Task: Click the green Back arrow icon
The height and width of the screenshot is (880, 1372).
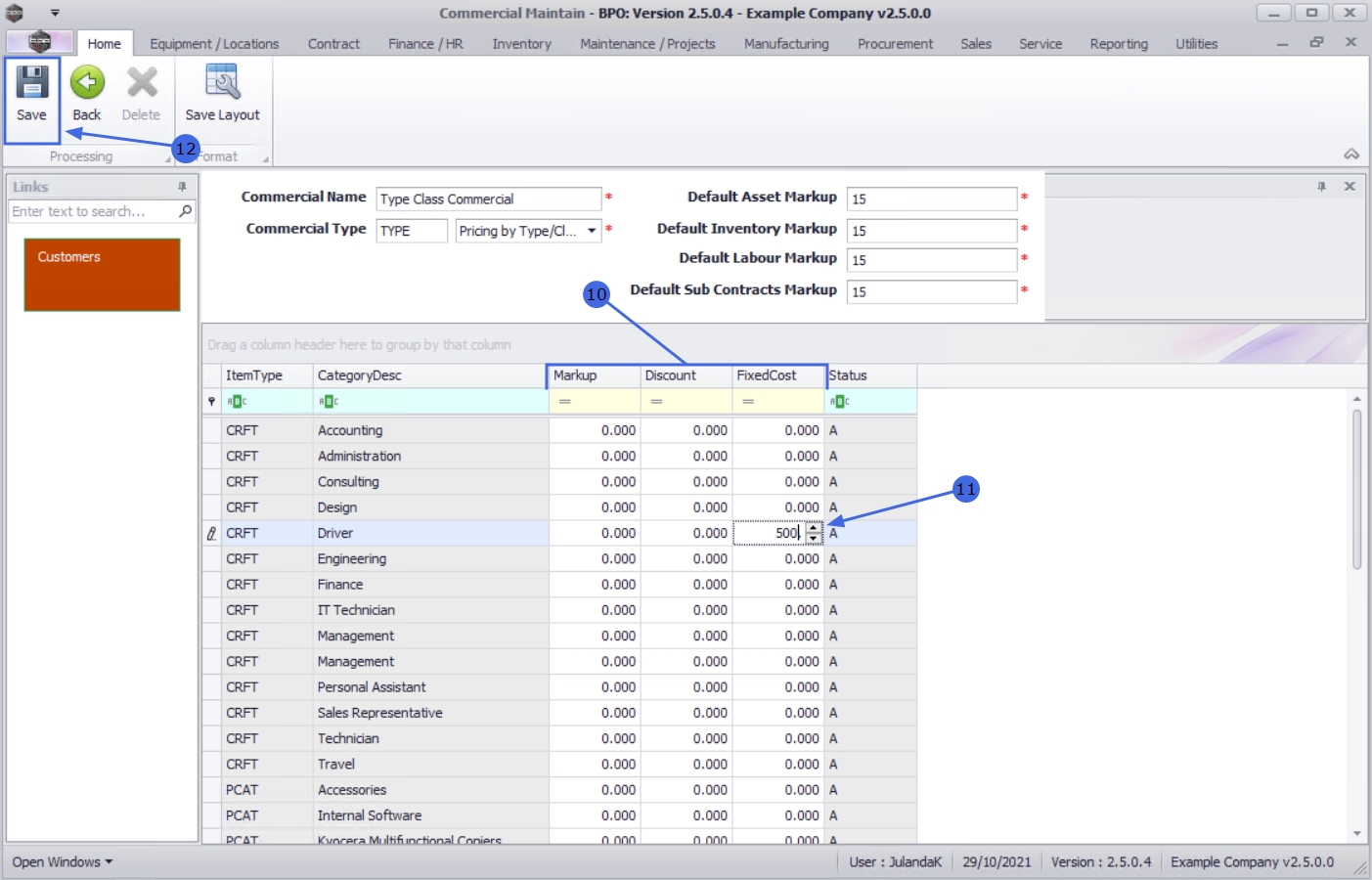Action: tap(87, 84)
